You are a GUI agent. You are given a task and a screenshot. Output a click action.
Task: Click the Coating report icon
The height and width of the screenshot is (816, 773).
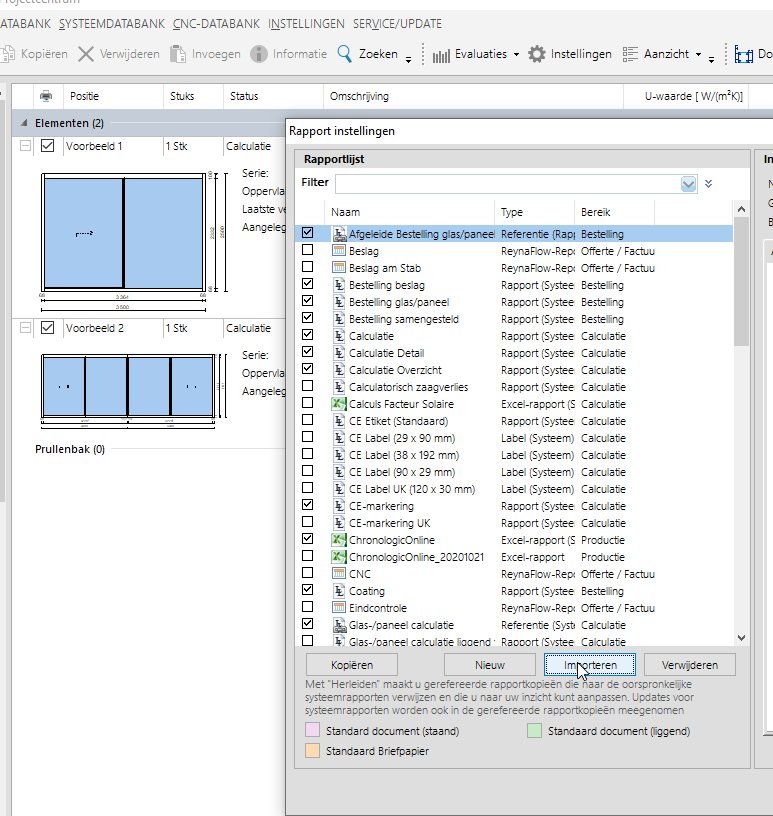[x=339, y=591]
